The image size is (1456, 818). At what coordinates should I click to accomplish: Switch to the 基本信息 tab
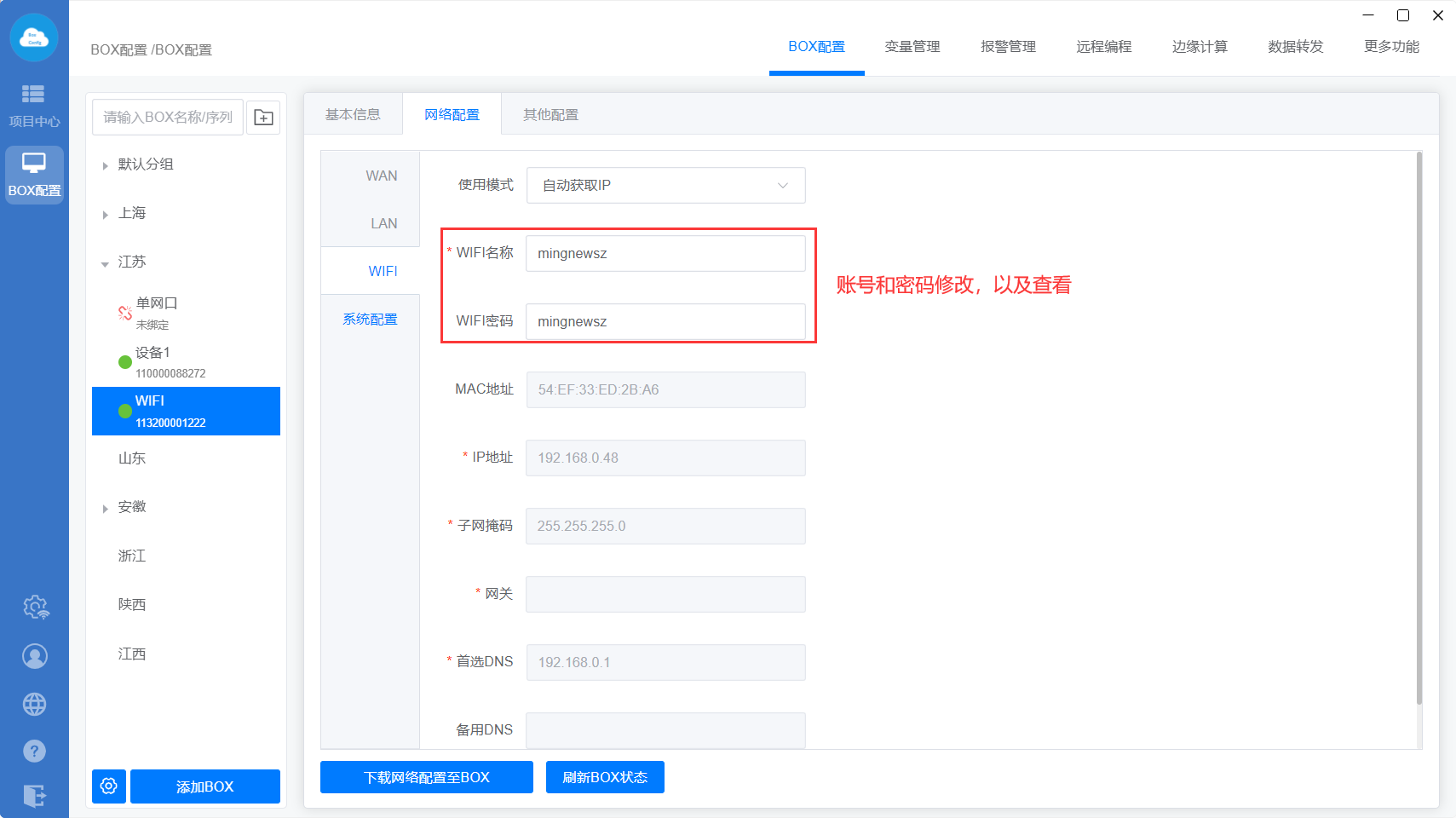pyautogui.click(x=353, y=115)
